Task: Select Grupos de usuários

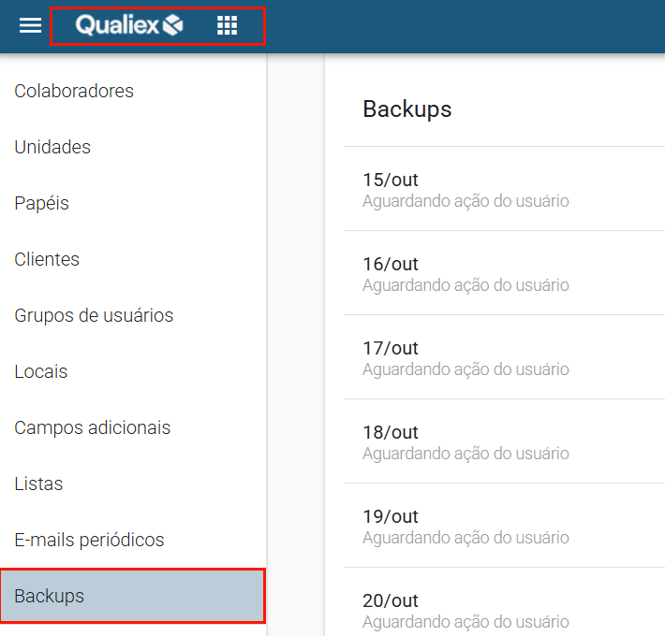Action: pos(94,315)
